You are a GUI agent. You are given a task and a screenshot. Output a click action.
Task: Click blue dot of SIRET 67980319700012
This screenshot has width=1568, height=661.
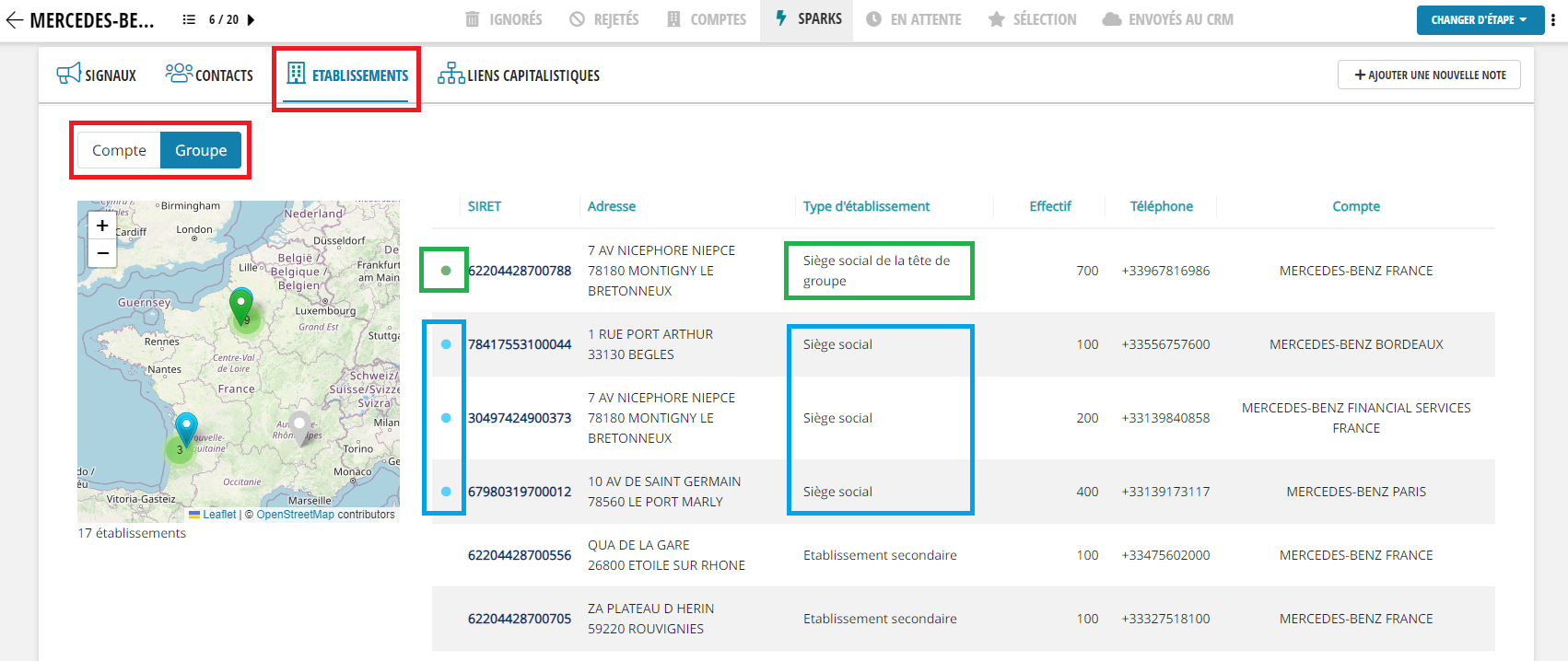(x=446, y=492)
